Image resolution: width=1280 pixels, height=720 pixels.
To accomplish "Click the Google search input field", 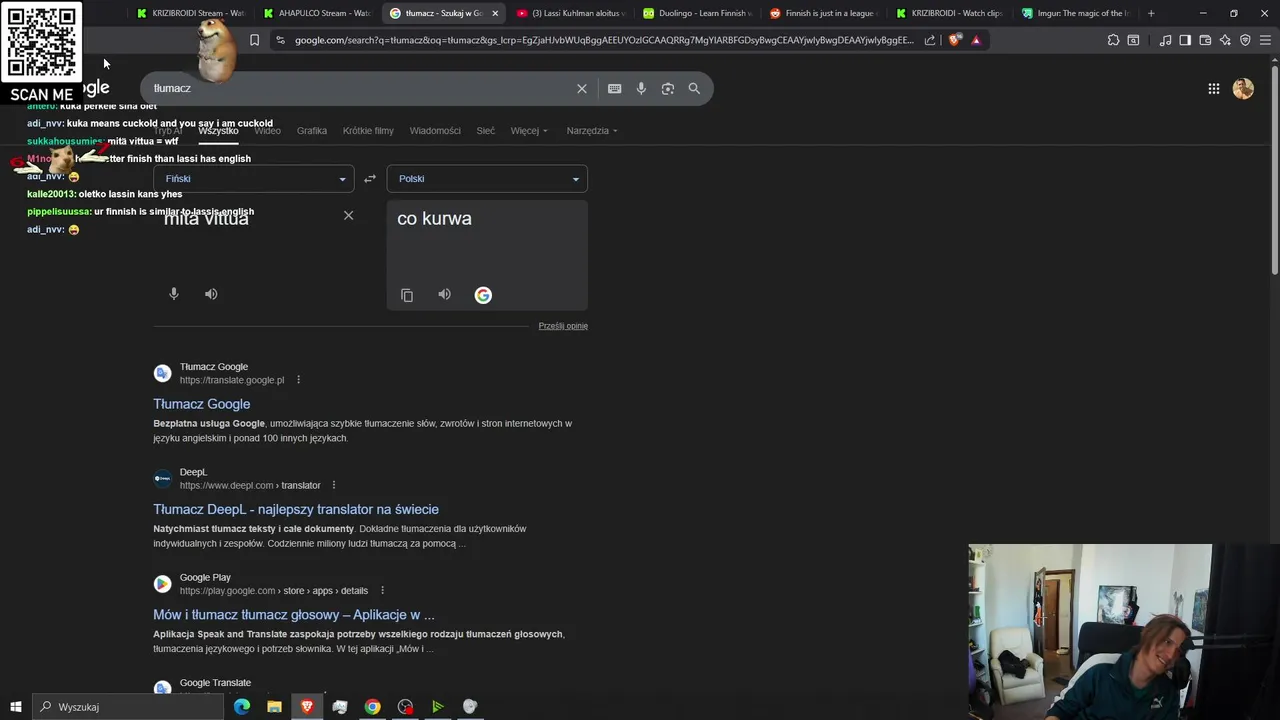I will click(x=360, y=88).
